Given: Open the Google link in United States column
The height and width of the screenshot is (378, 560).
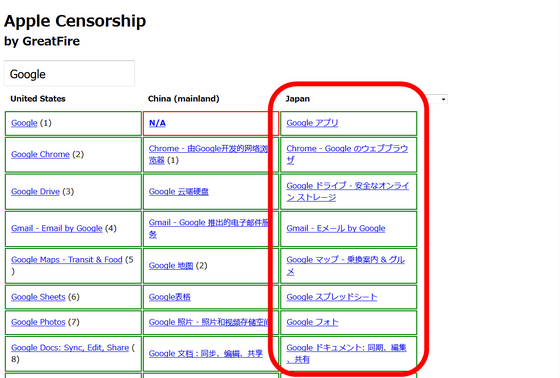Looking at the screenshot, I should point(24,123).
